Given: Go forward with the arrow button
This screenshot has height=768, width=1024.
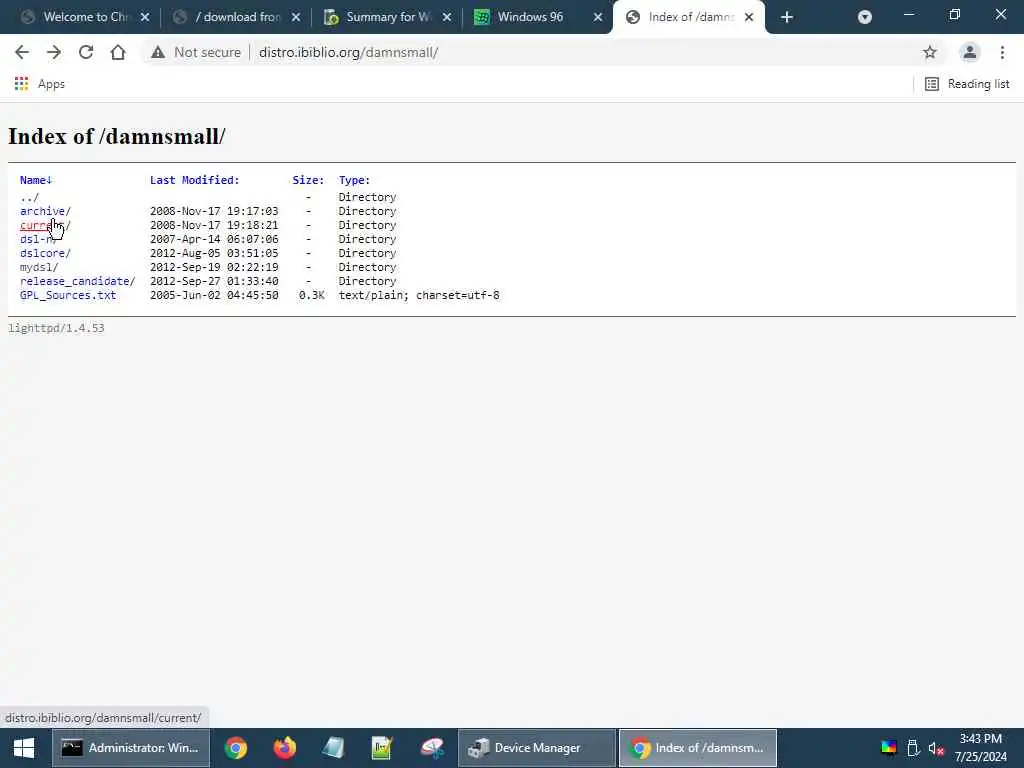Looking at the screenshot, I should coord(54,52).
